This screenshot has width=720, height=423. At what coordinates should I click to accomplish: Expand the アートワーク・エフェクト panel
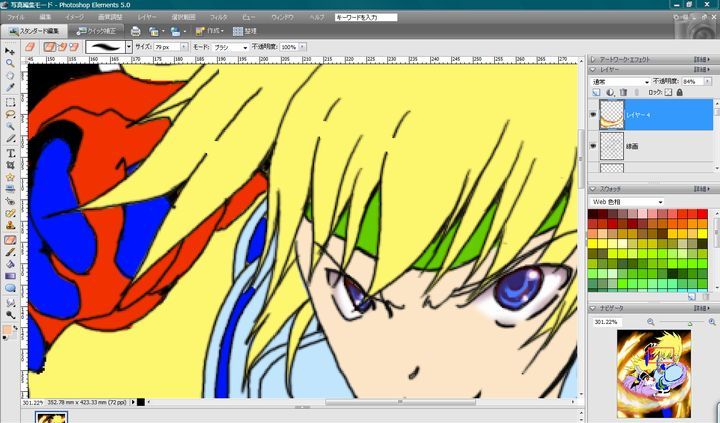(x=593, y=59)
